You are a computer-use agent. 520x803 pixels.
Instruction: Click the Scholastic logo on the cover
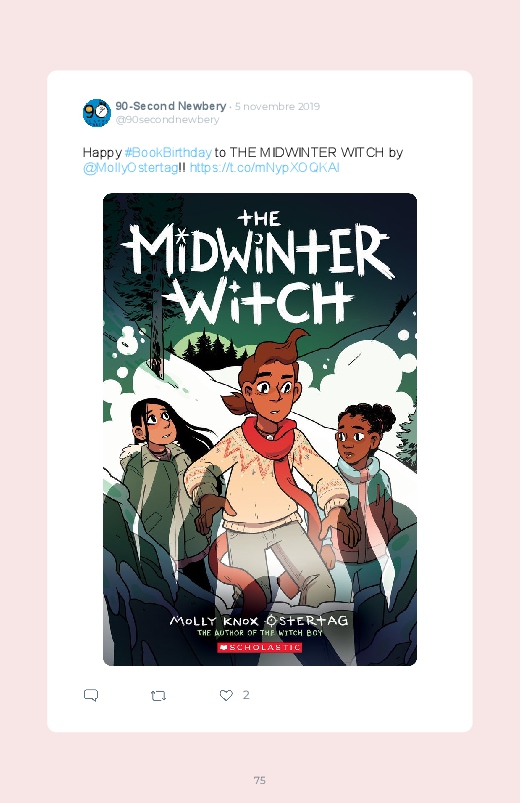point(260,647)
